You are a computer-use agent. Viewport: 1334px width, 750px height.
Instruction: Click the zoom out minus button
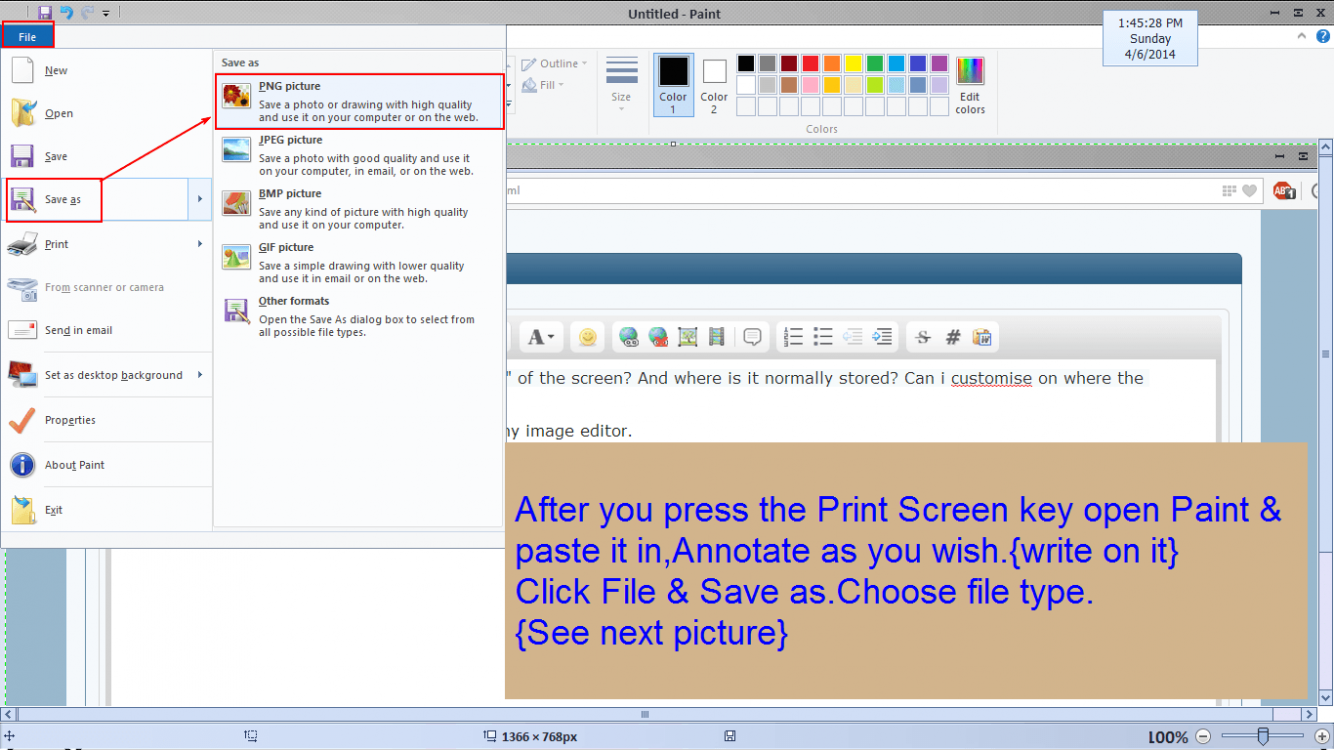[x=1203, y=737]
